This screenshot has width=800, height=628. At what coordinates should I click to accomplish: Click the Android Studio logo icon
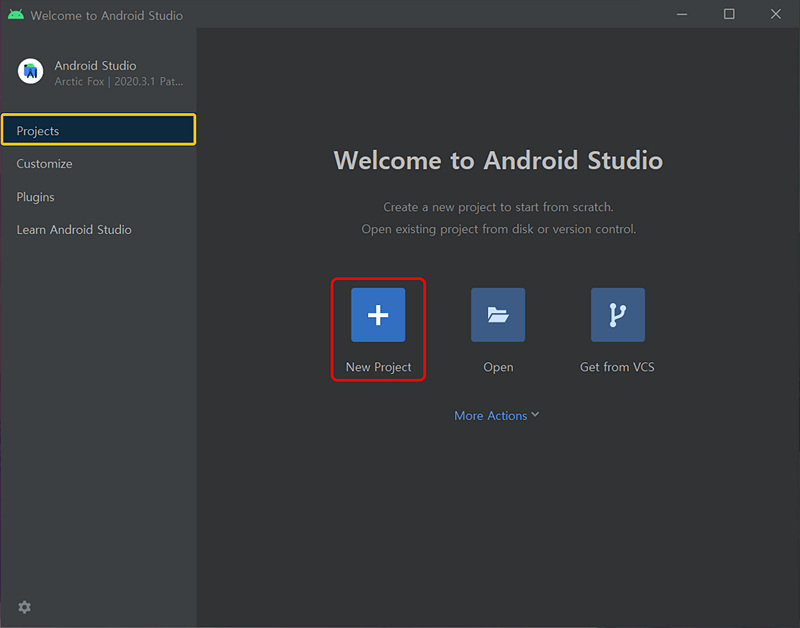(x=31, y=71)
